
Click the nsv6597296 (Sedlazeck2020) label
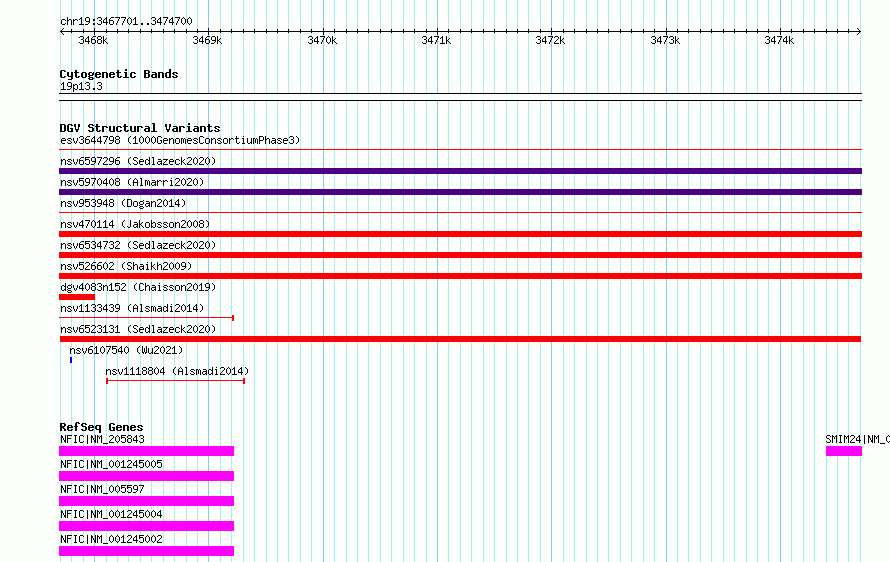pos(138,161)
